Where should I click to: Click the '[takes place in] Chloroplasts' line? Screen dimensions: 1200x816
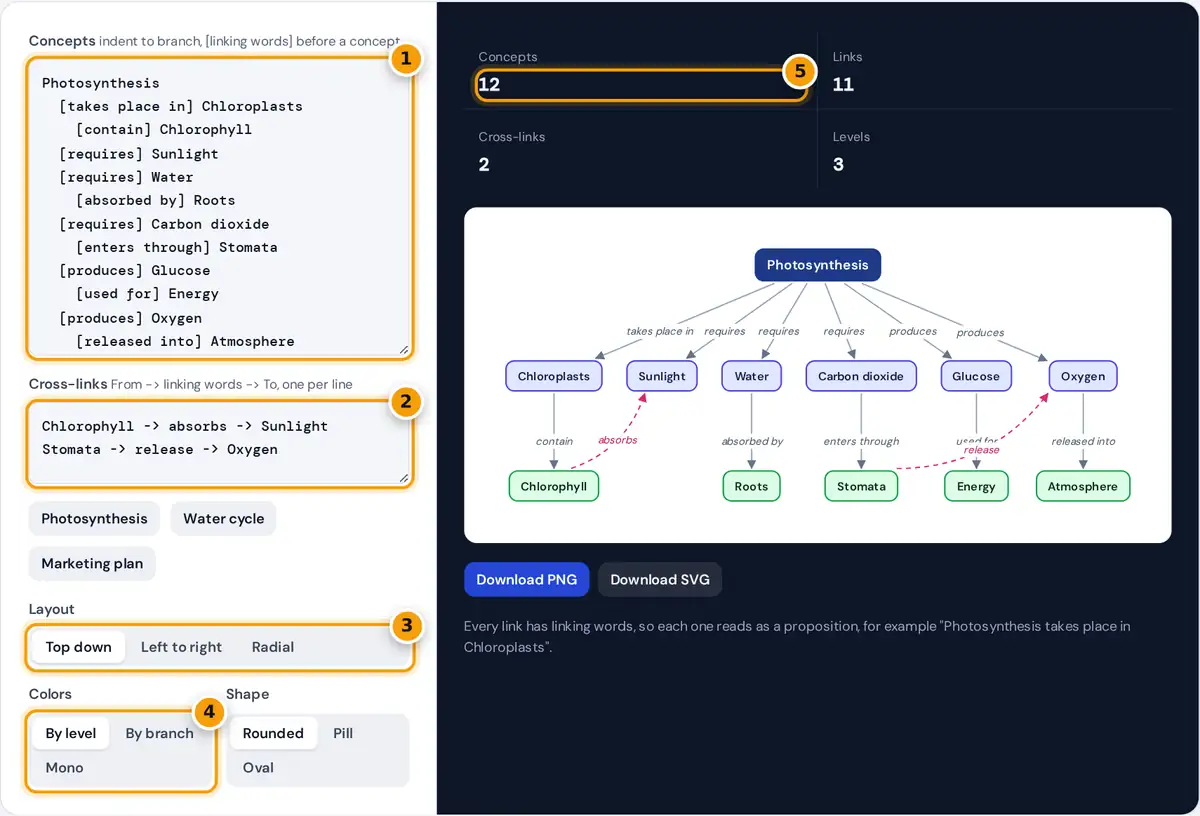click(181, 106)
